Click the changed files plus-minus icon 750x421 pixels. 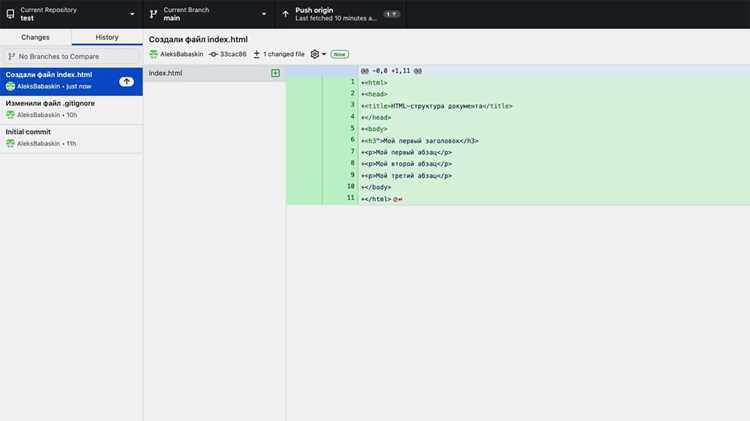(x=256, y=54)
